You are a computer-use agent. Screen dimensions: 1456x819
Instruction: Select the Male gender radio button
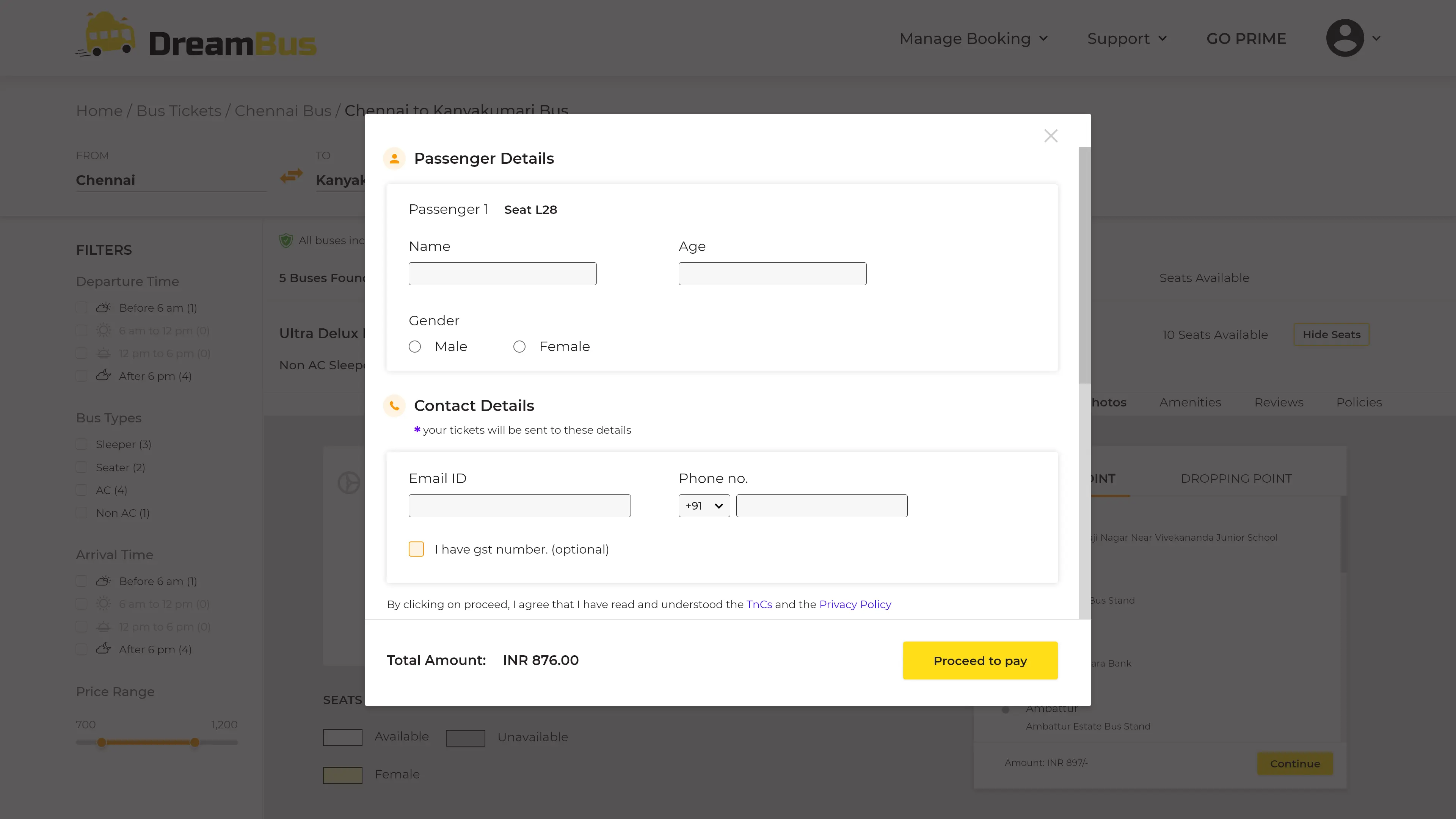pos(415,347)
